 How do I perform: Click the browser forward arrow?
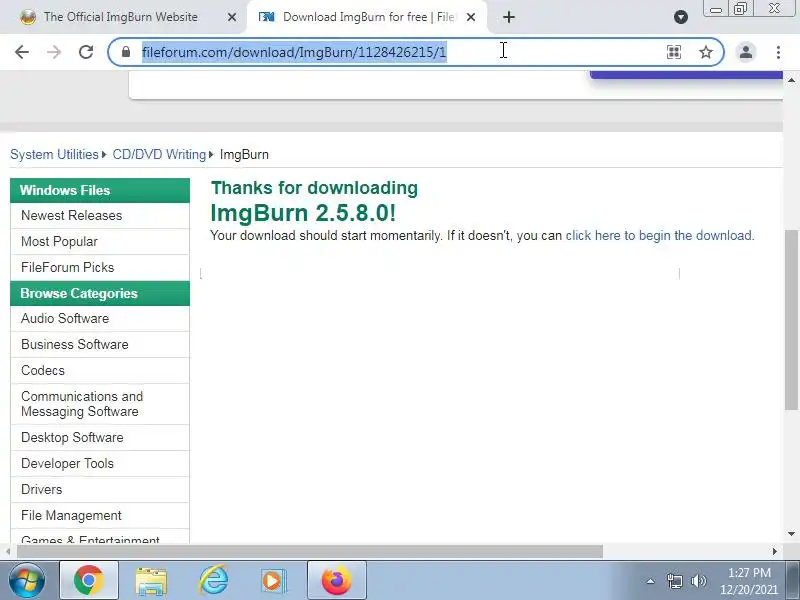(x=54, y=52)
